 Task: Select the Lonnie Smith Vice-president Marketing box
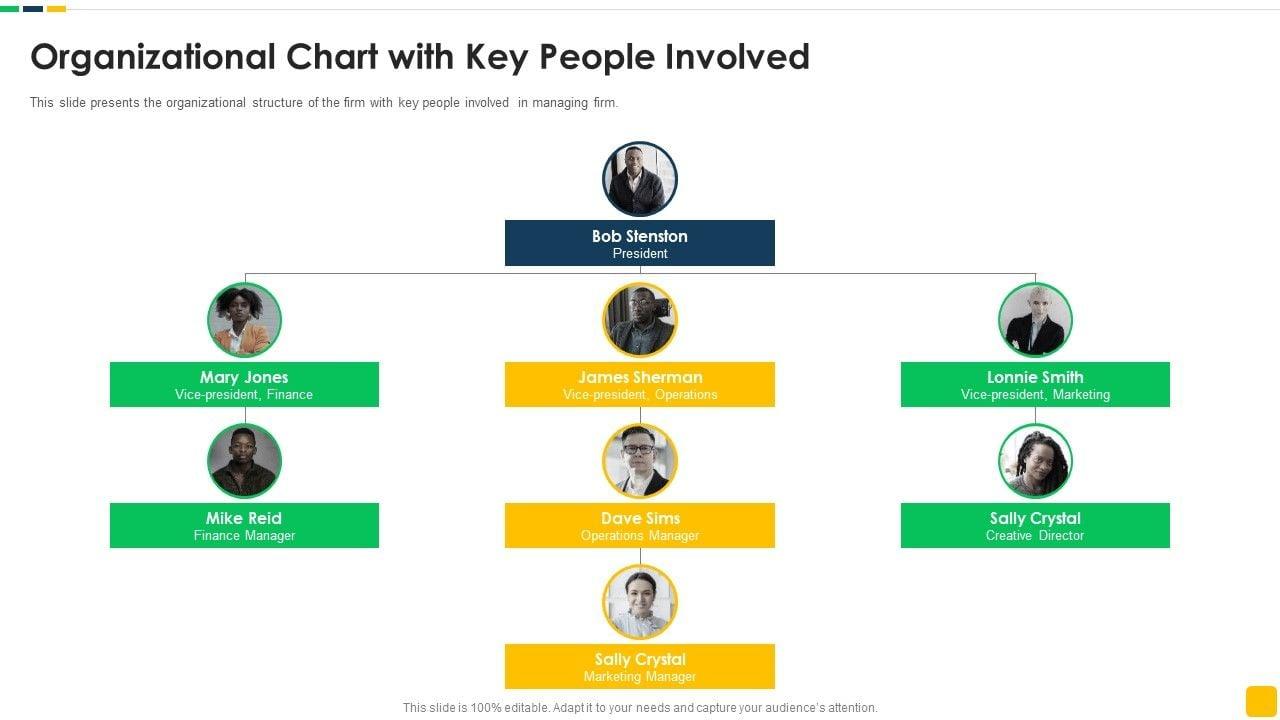point(1035,384)
